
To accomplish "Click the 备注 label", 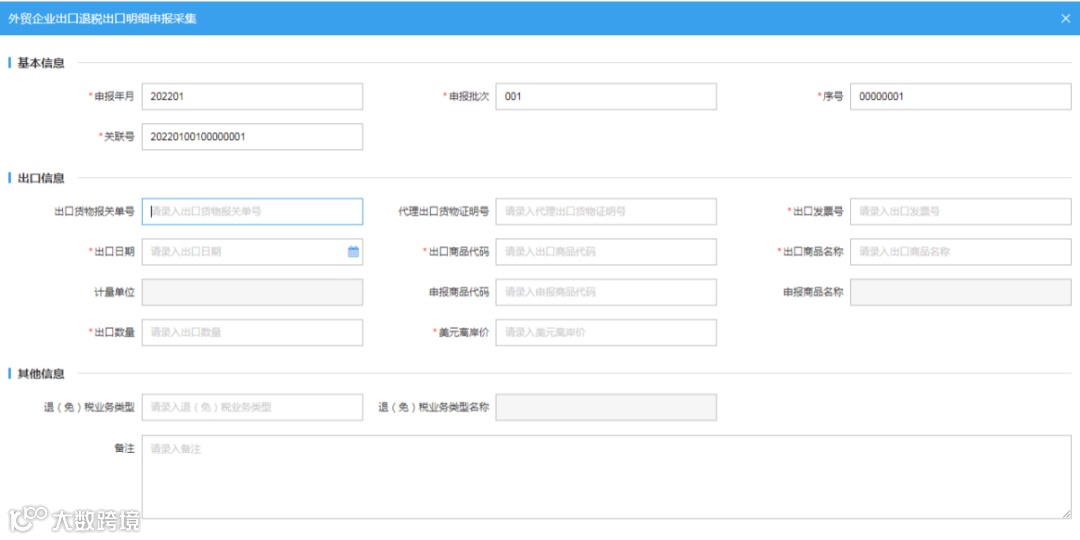I will pyautogui.click(x=124, y=448).
